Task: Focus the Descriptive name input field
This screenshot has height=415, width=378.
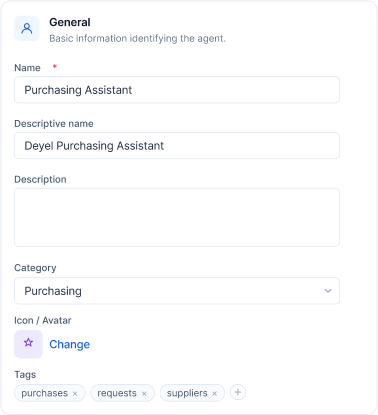Action: click(x=177, y=146)
